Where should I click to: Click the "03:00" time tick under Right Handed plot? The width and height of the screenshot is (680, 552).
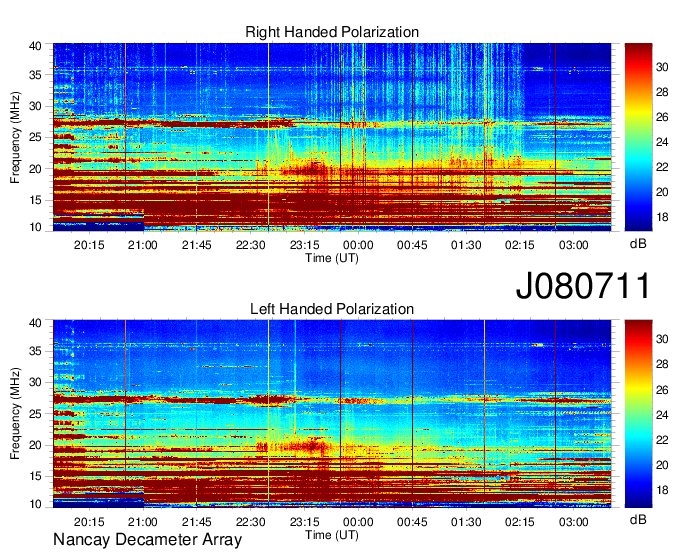pos(573,245)
